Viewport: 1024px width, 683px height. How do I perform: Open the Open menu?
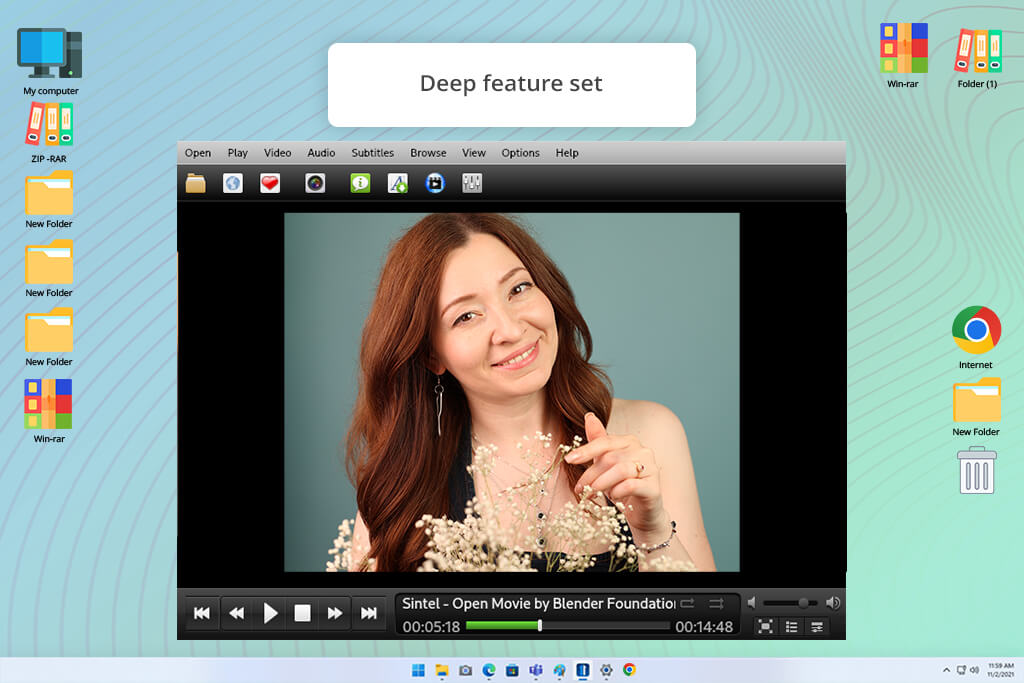198,153
